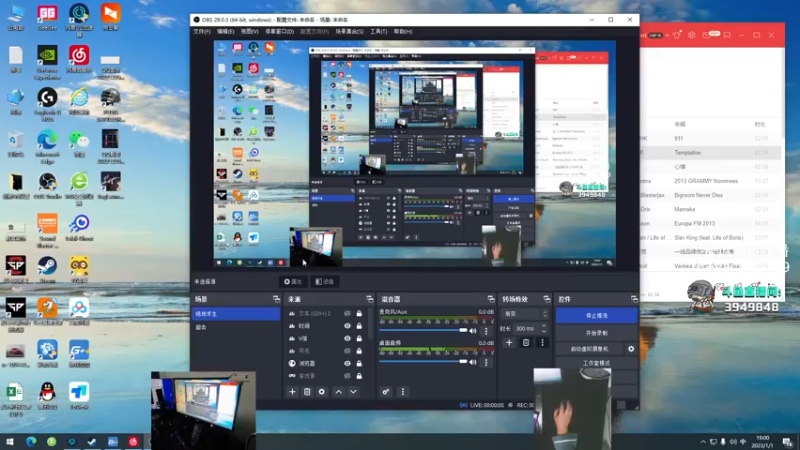Pop out the 转场特效 dock panel
800x450 pixels.
pos(546,299)
